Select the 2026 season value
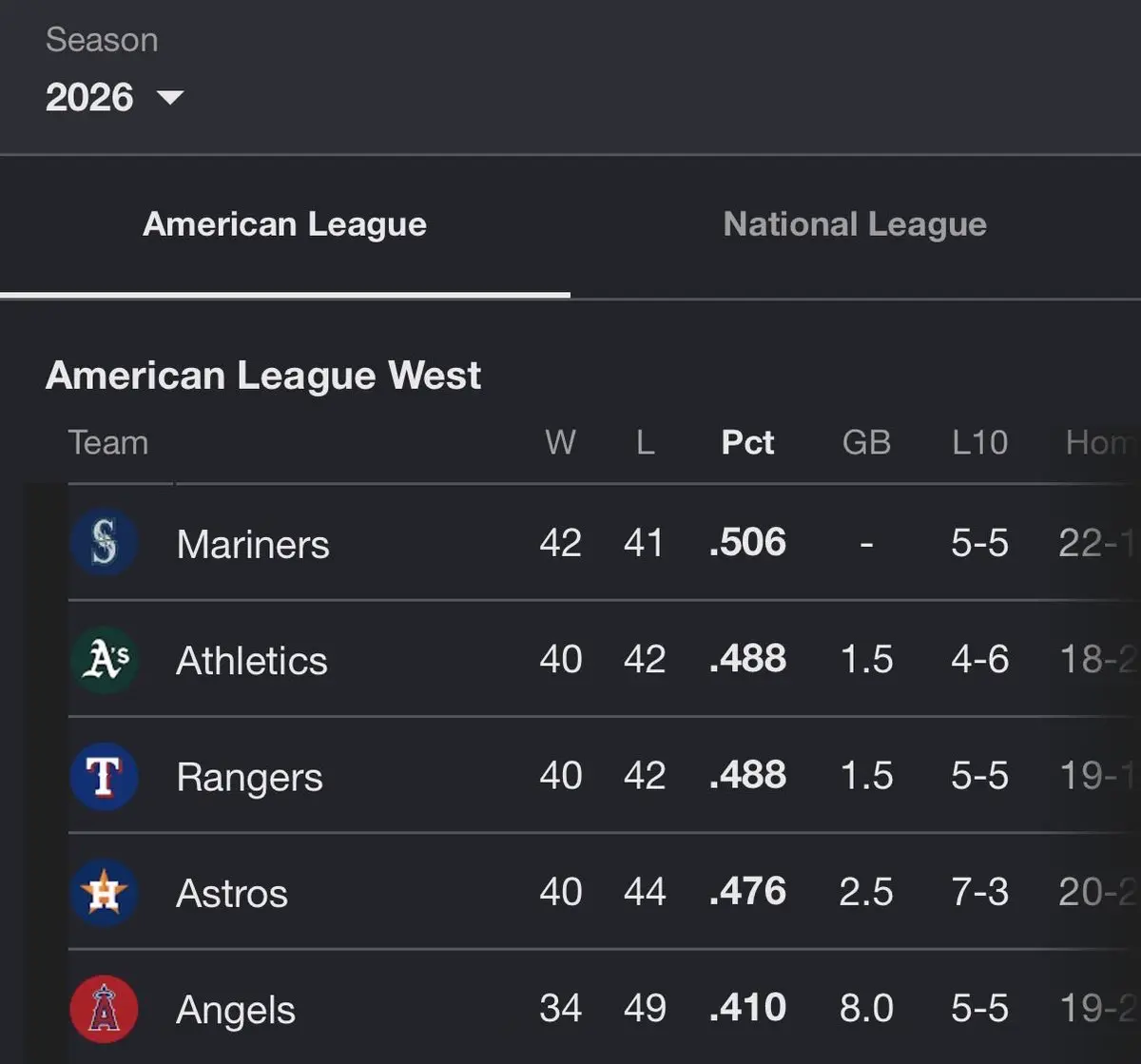Screen dimensions: 1141x1064 (x=89, y=97)
